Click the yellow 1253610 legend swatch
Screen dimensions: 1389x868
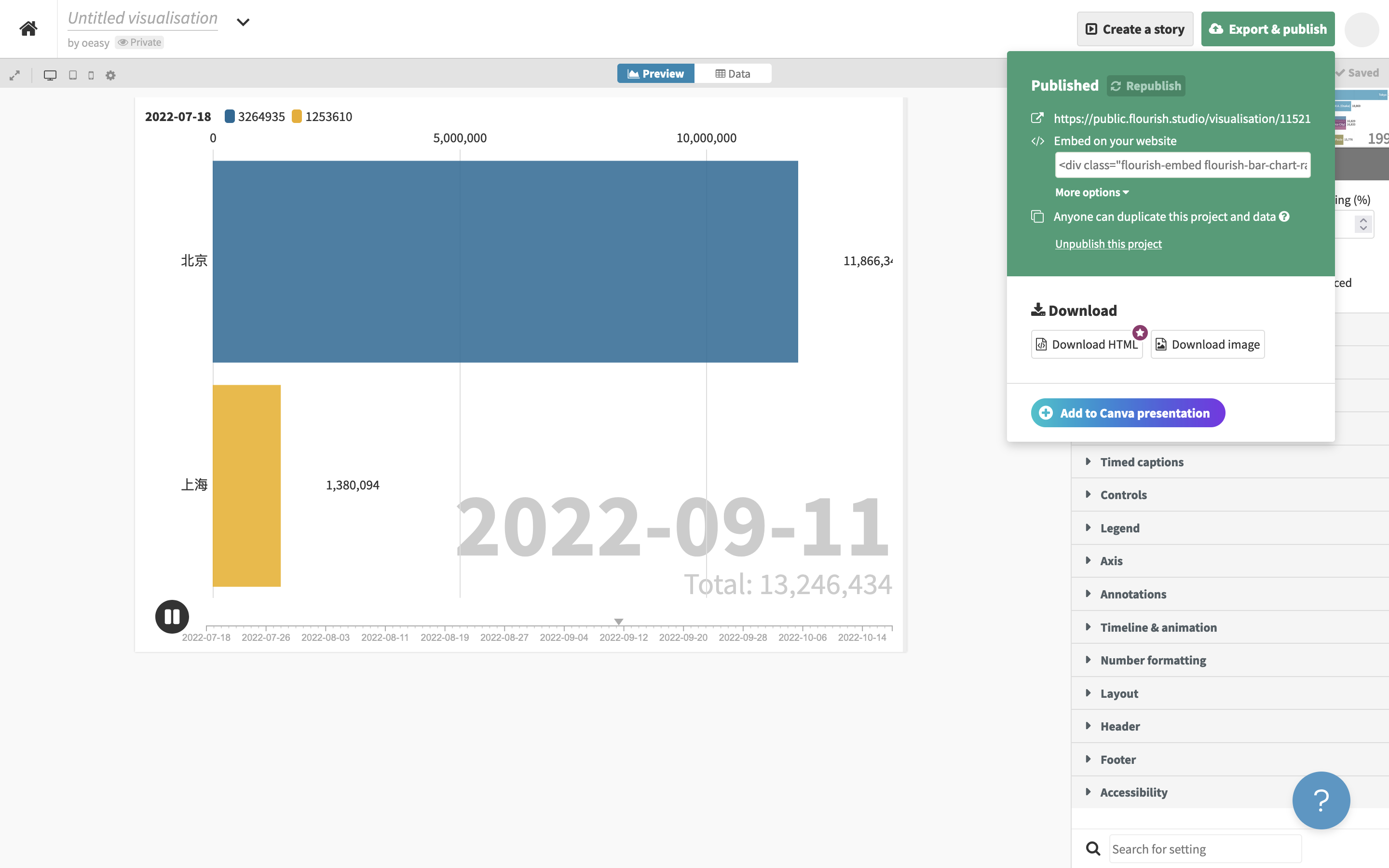point(297,117)
